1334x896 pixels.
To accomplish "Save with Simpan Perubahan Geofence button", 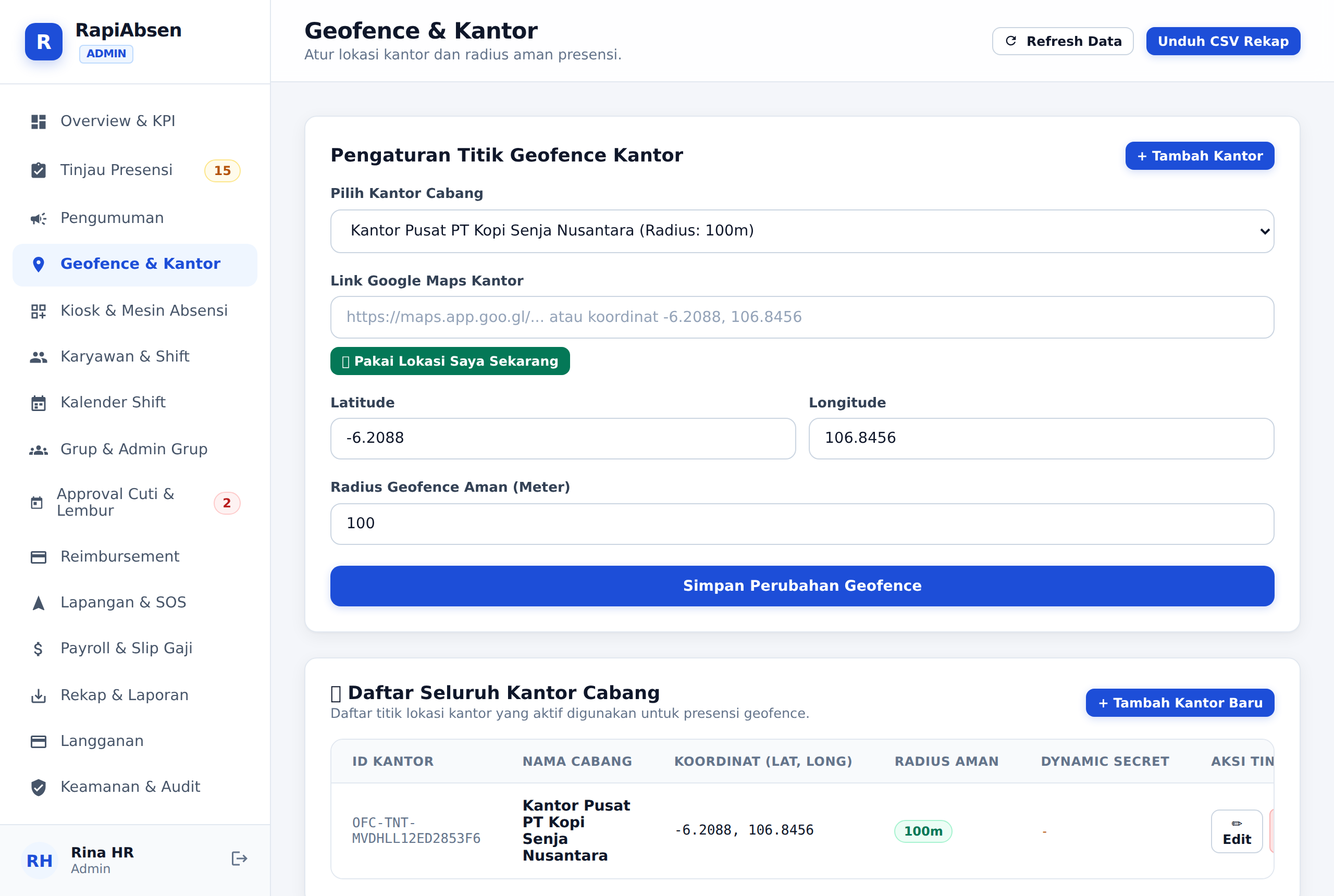I will (x=802, y=586).
